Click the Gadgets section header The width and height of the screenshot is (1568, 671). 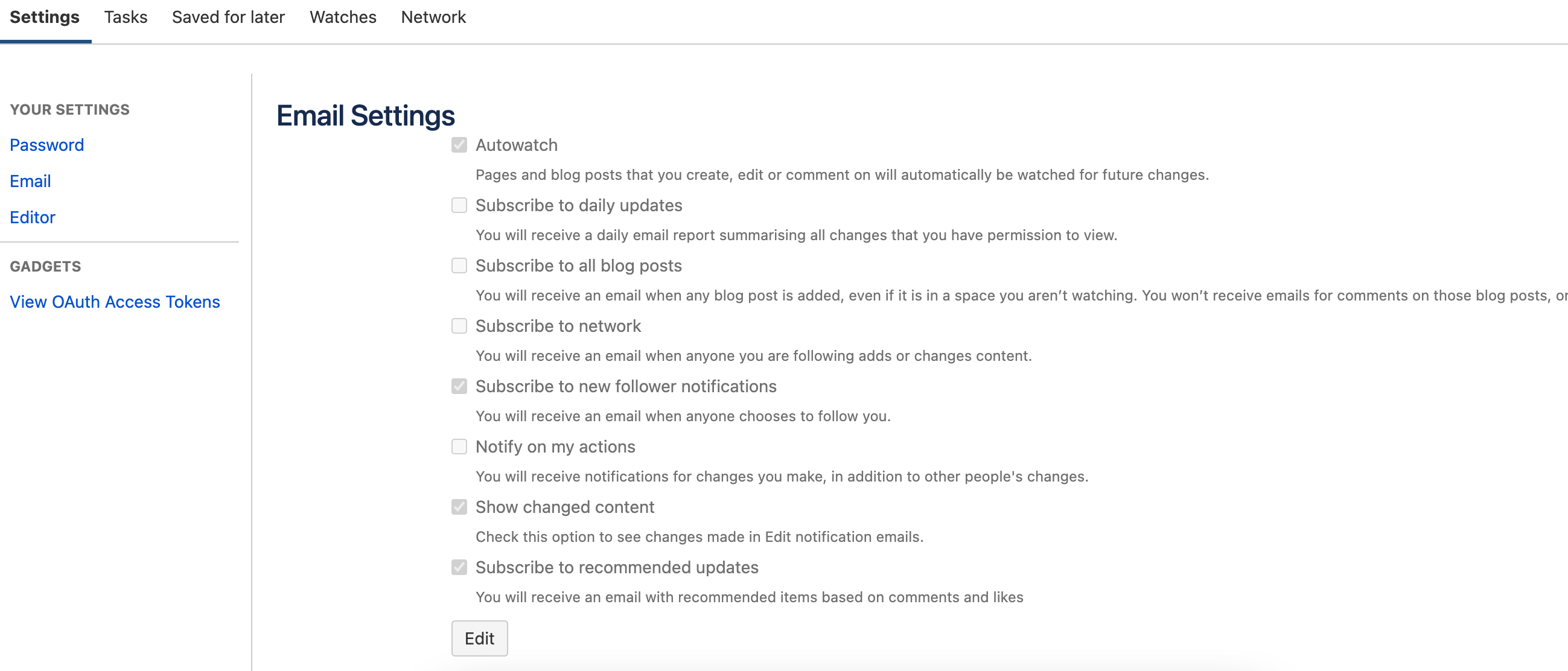tap(45, 266)
